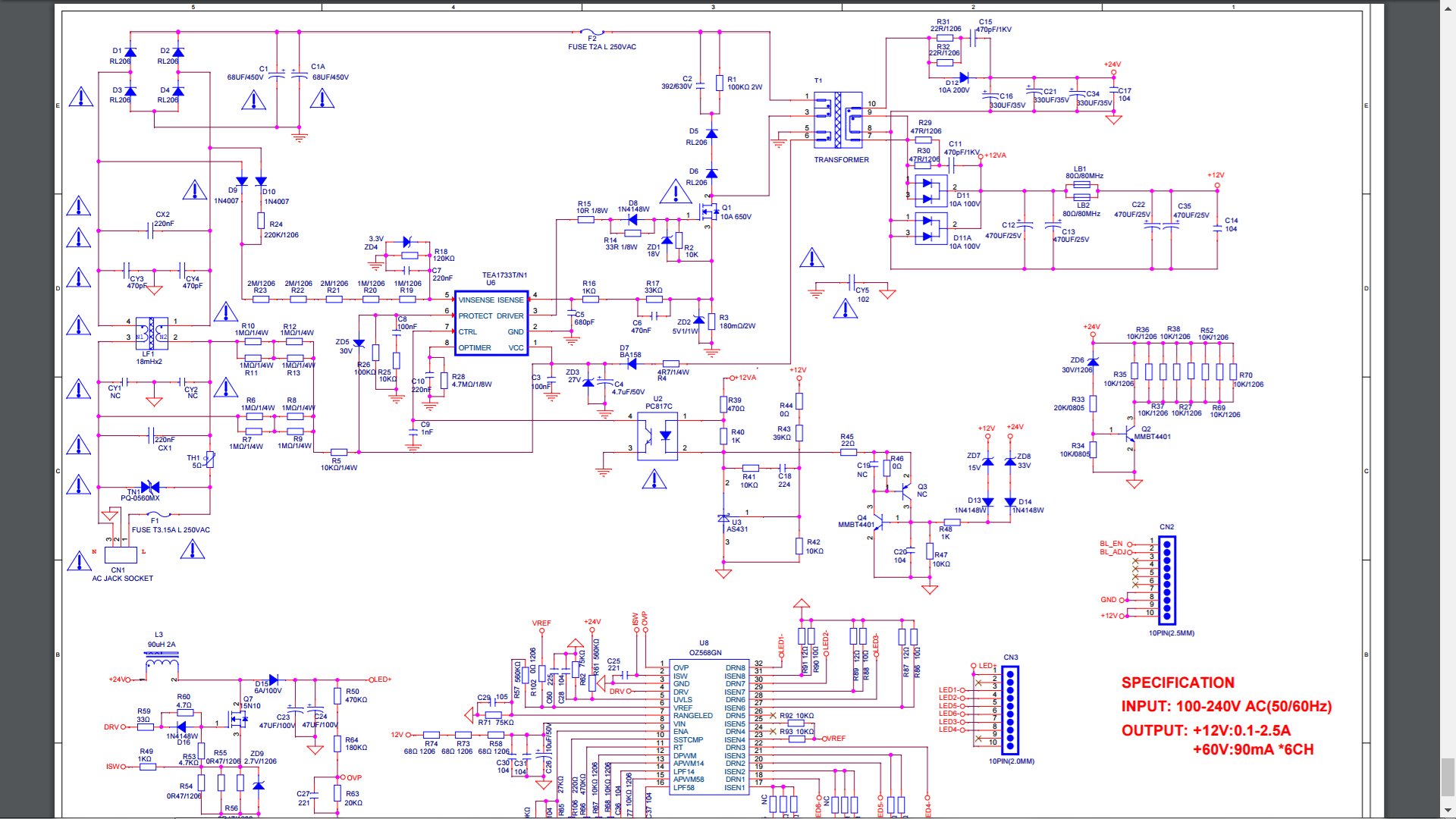
Task: Click the 10PIN(2.0MM) label
Action: (x=1012, y=761)
